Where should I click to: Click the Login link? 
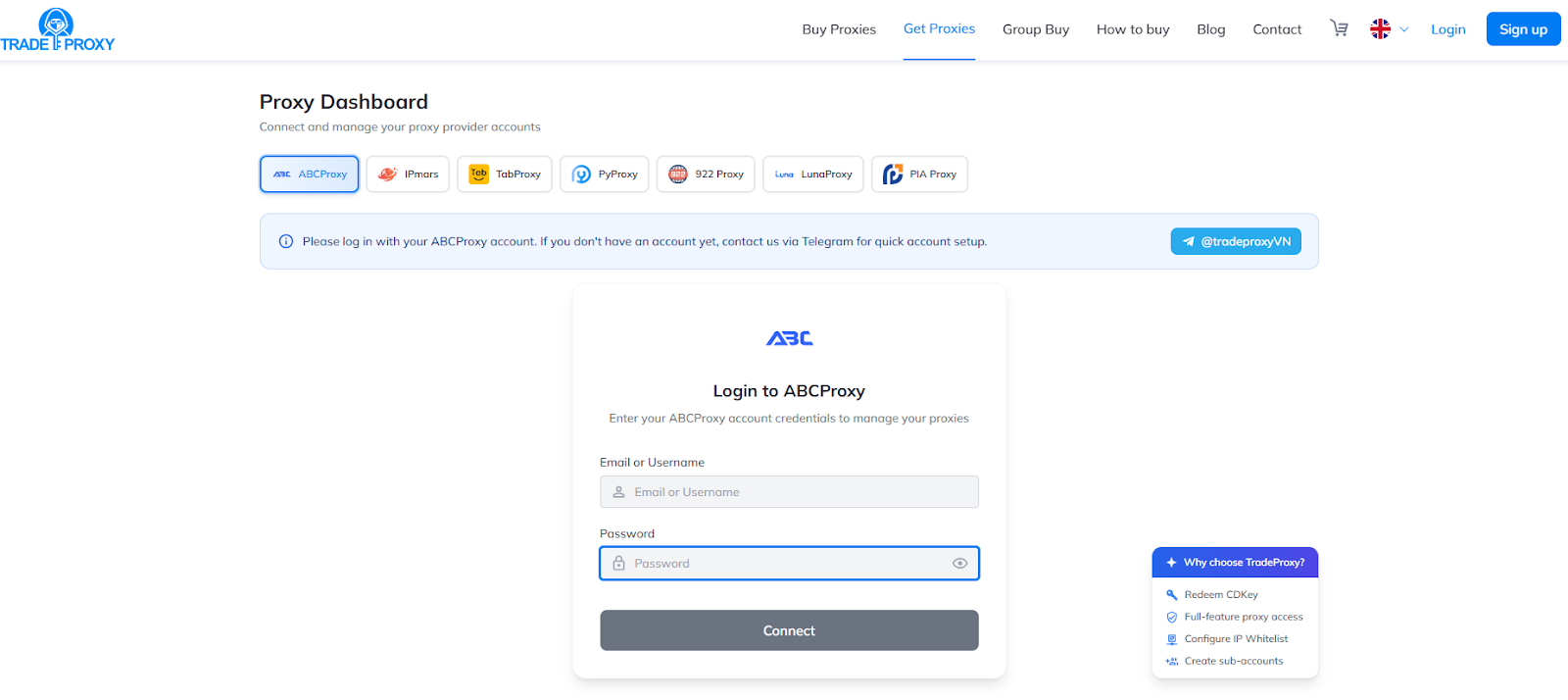point(1447,29)
